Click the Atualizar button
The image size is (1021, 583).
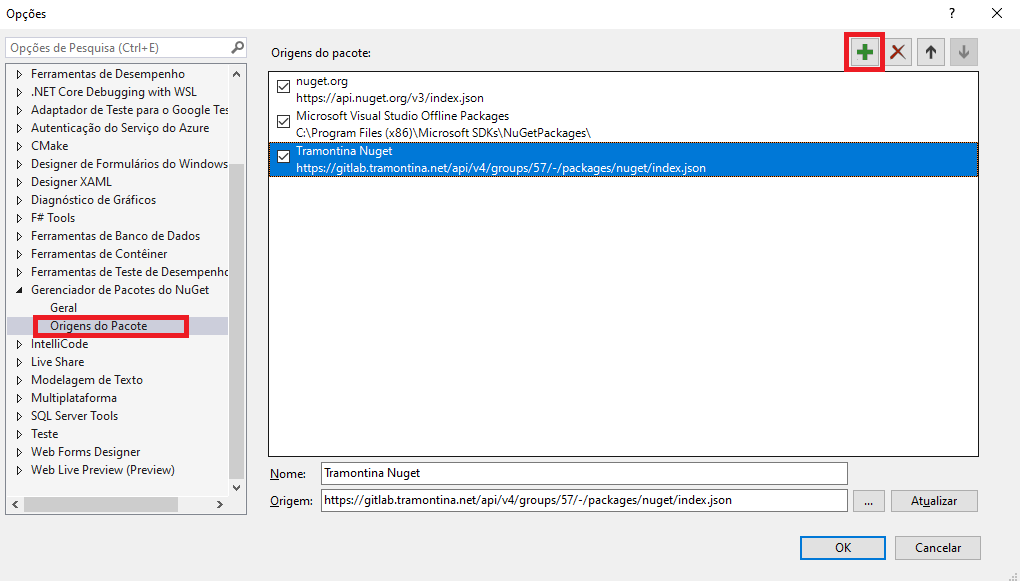pyautogui.click(x=933, y=501)
